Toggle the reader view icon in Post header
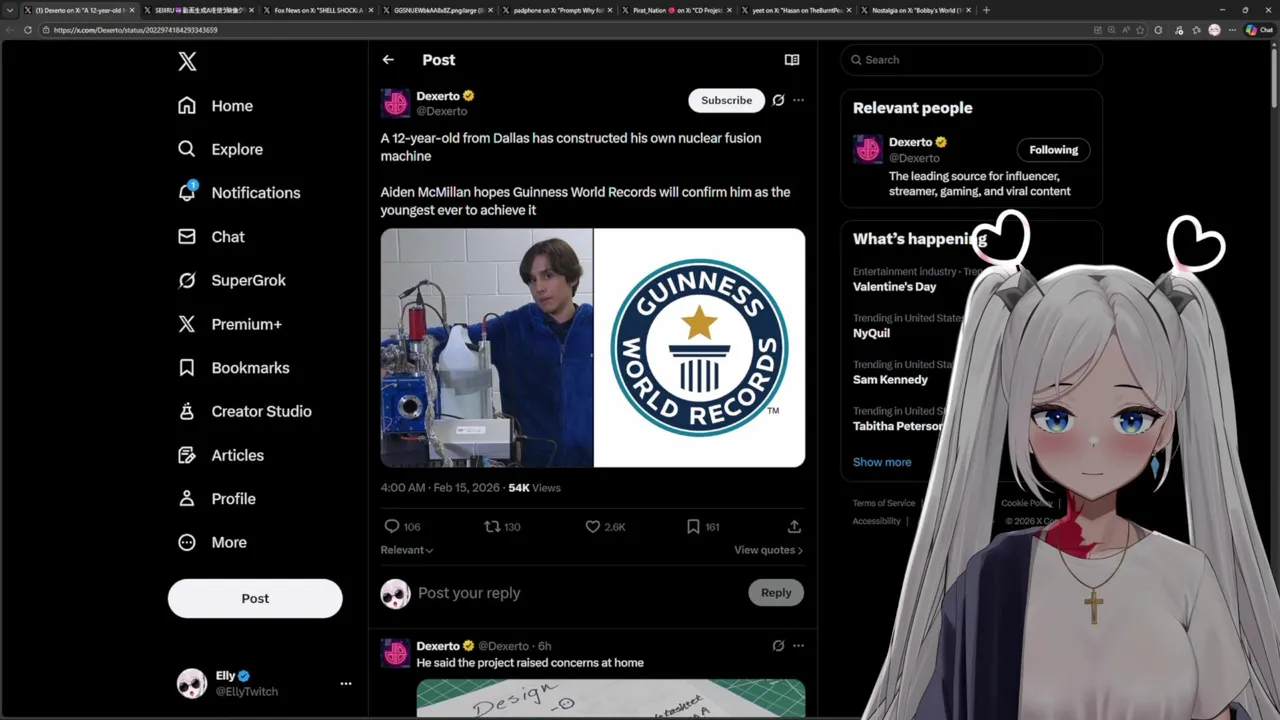This screenshot has height=720, width=1280. click(792, 60)
